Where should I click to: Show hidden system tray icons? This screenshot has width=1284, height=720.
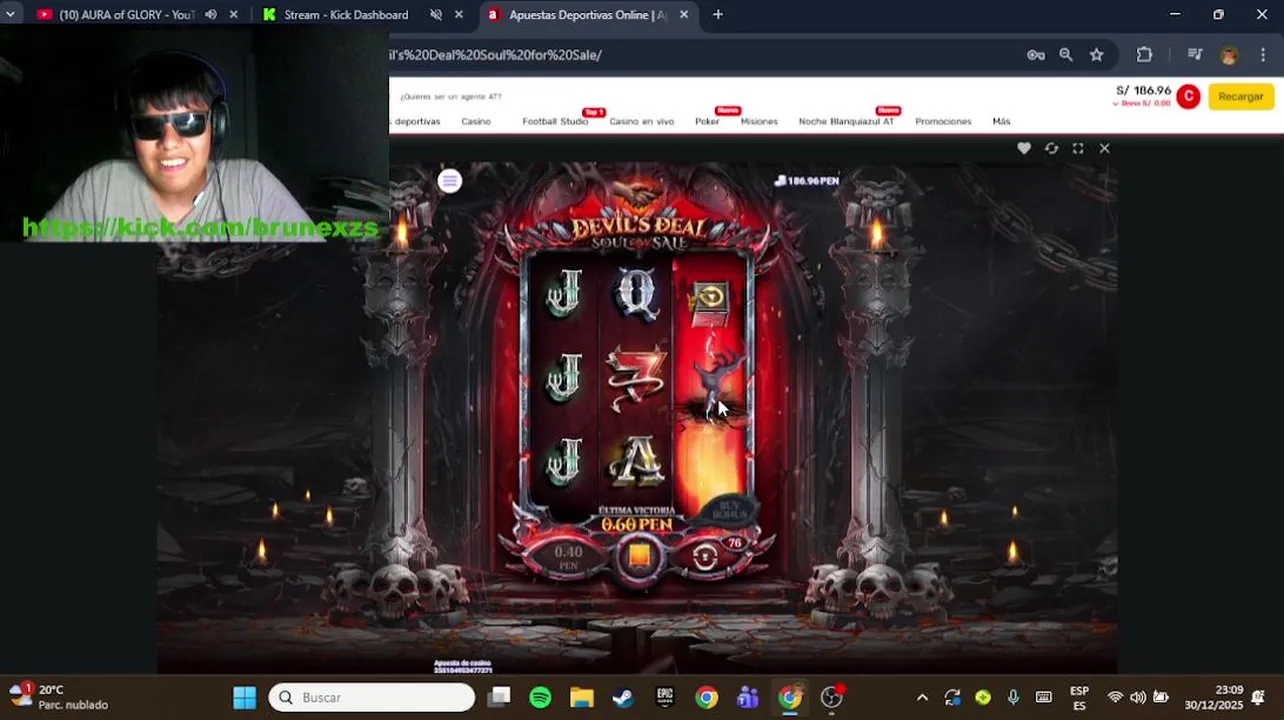922,697
